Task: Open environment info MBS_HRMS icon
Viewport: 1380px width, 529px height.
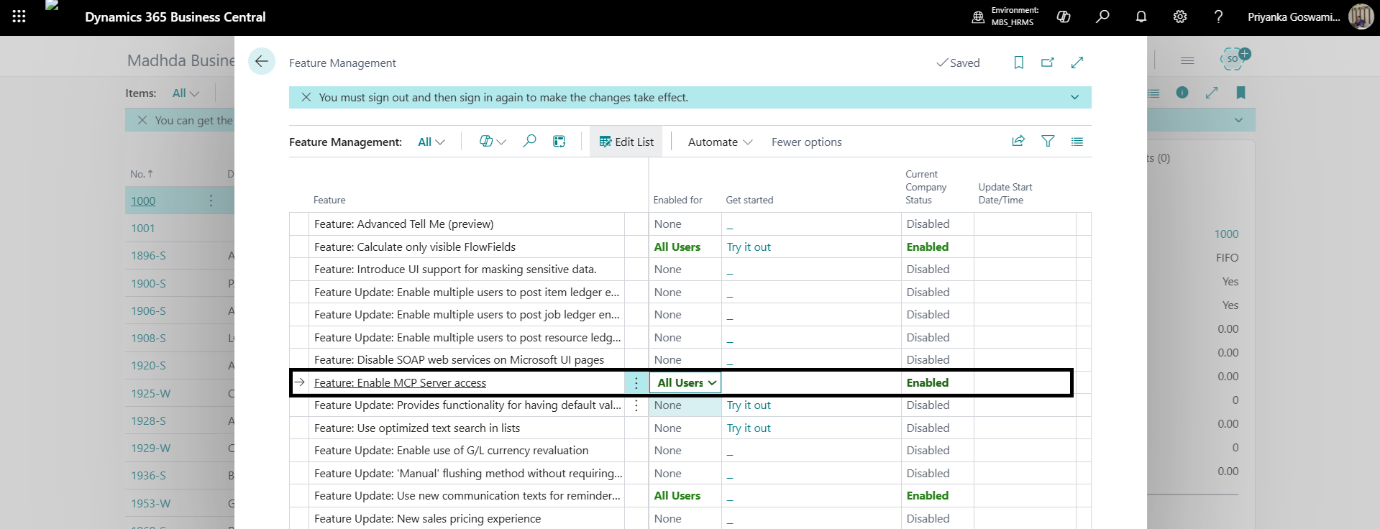Action: (x=978, y=17)
